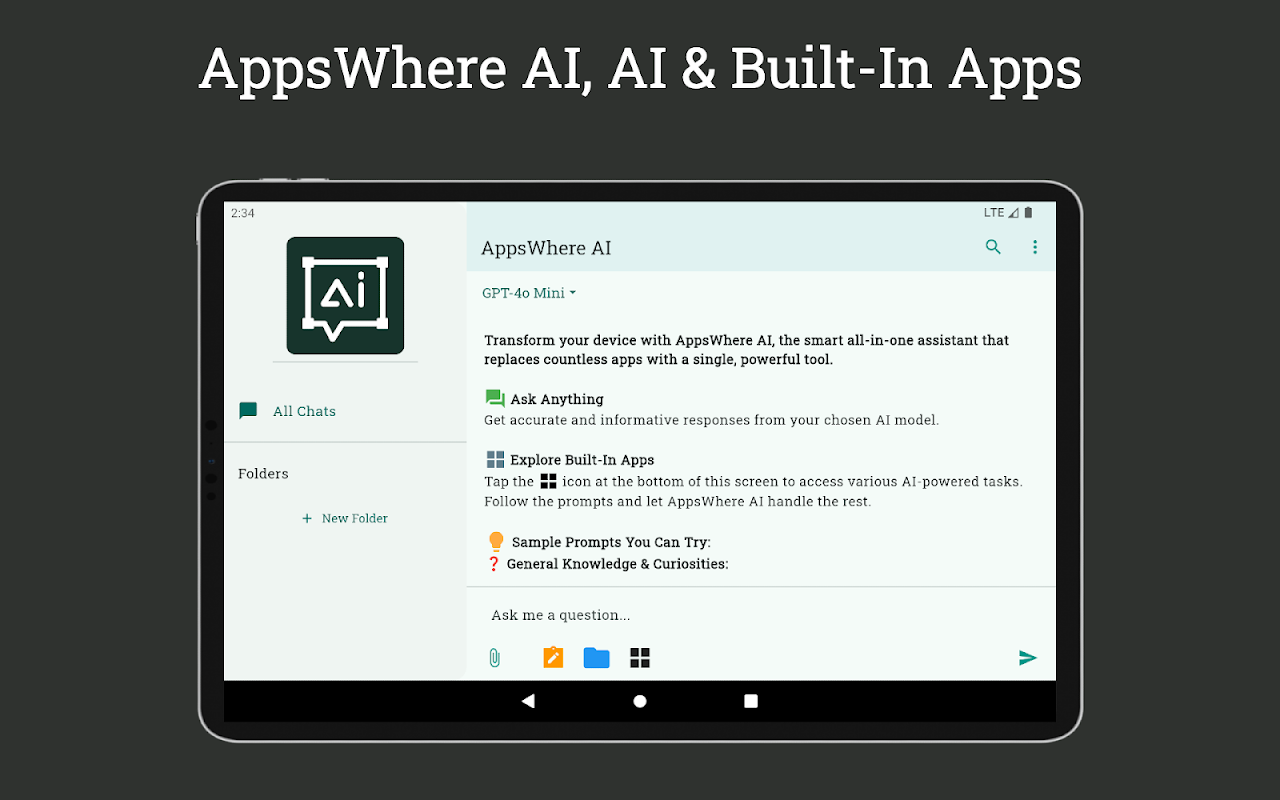Click the AppsWhere AI title in header
The image size is (1280, 800).
pos(546,248)
